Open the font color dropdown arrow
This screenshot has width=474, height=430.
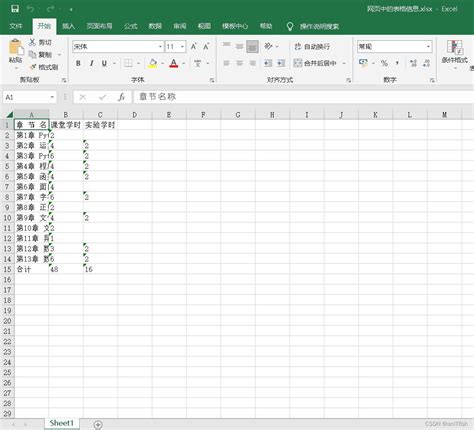pos(183,63)
